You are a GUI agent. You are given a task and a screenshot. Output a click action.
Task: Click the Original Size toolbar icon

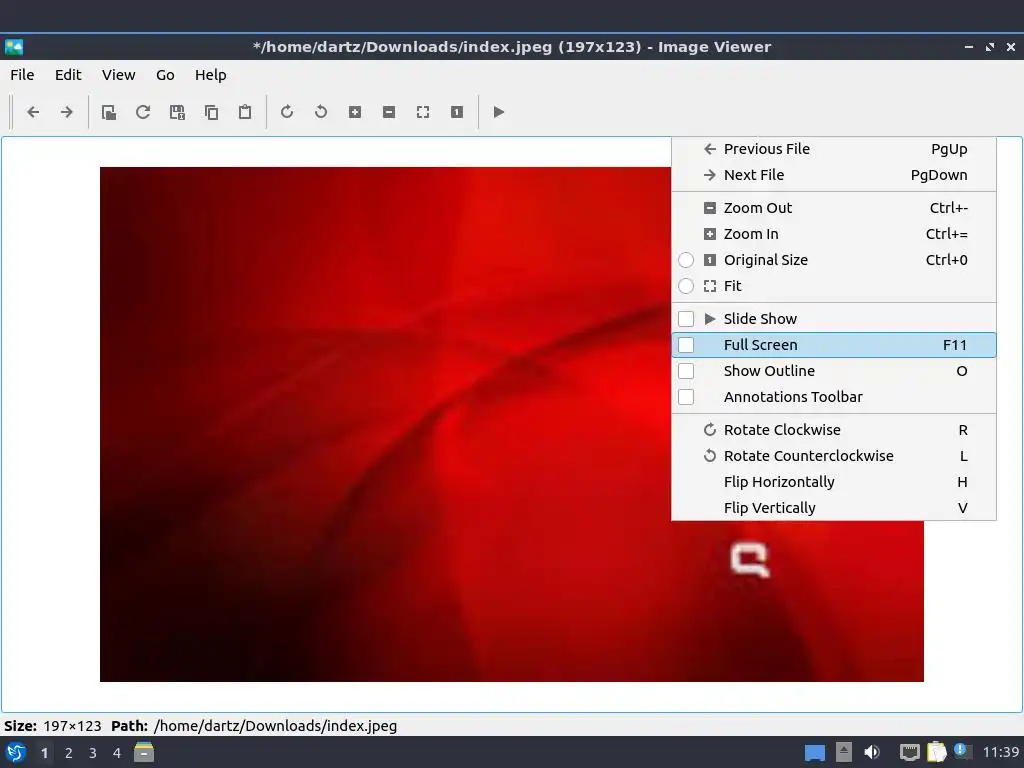point(456,112)
